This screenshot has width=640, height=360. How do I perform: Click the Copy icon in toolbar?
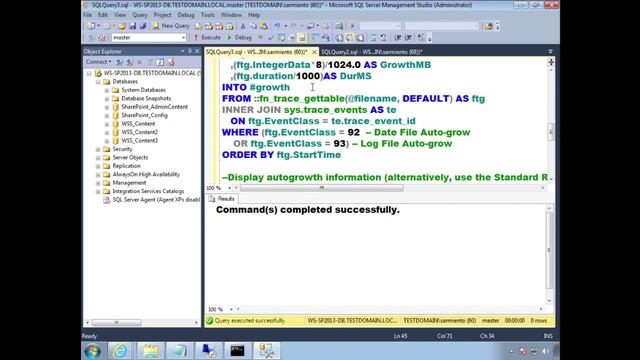point(253,26)
